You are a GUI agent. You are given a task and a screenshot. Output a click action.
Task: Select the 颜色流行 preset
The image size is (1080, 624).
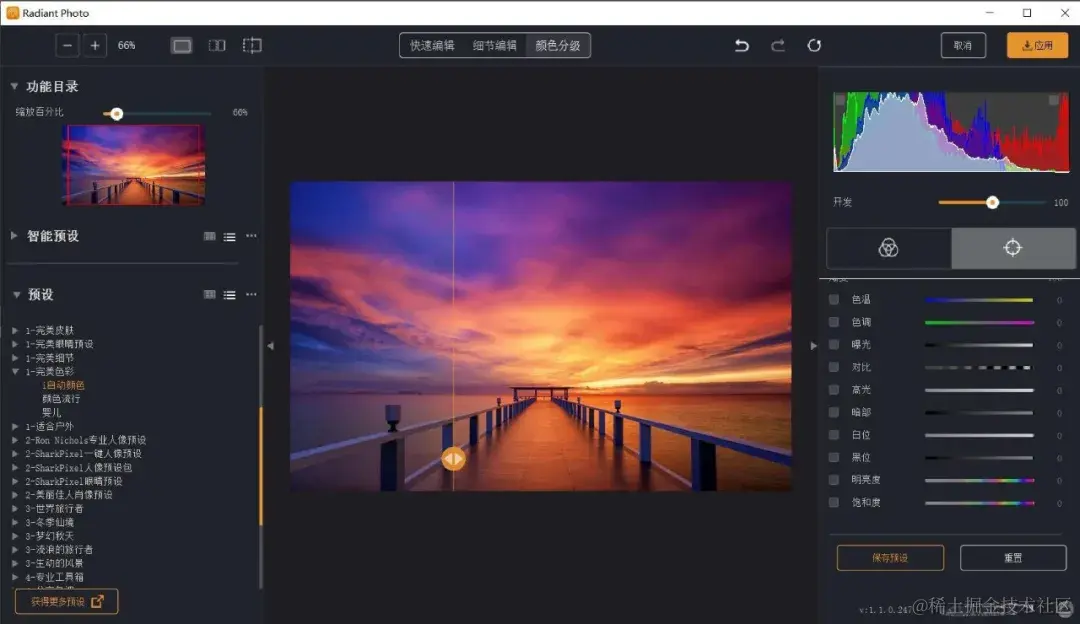61,399
